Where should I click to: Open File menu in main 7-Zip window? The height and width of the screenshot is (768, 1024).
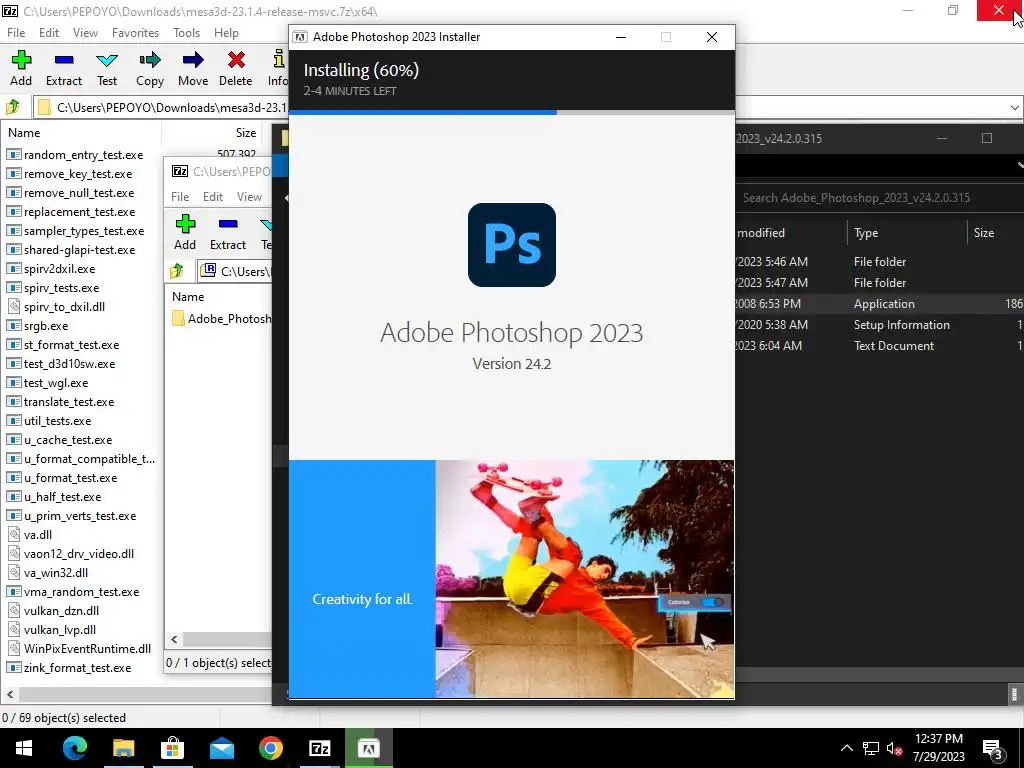click(16, 33)
